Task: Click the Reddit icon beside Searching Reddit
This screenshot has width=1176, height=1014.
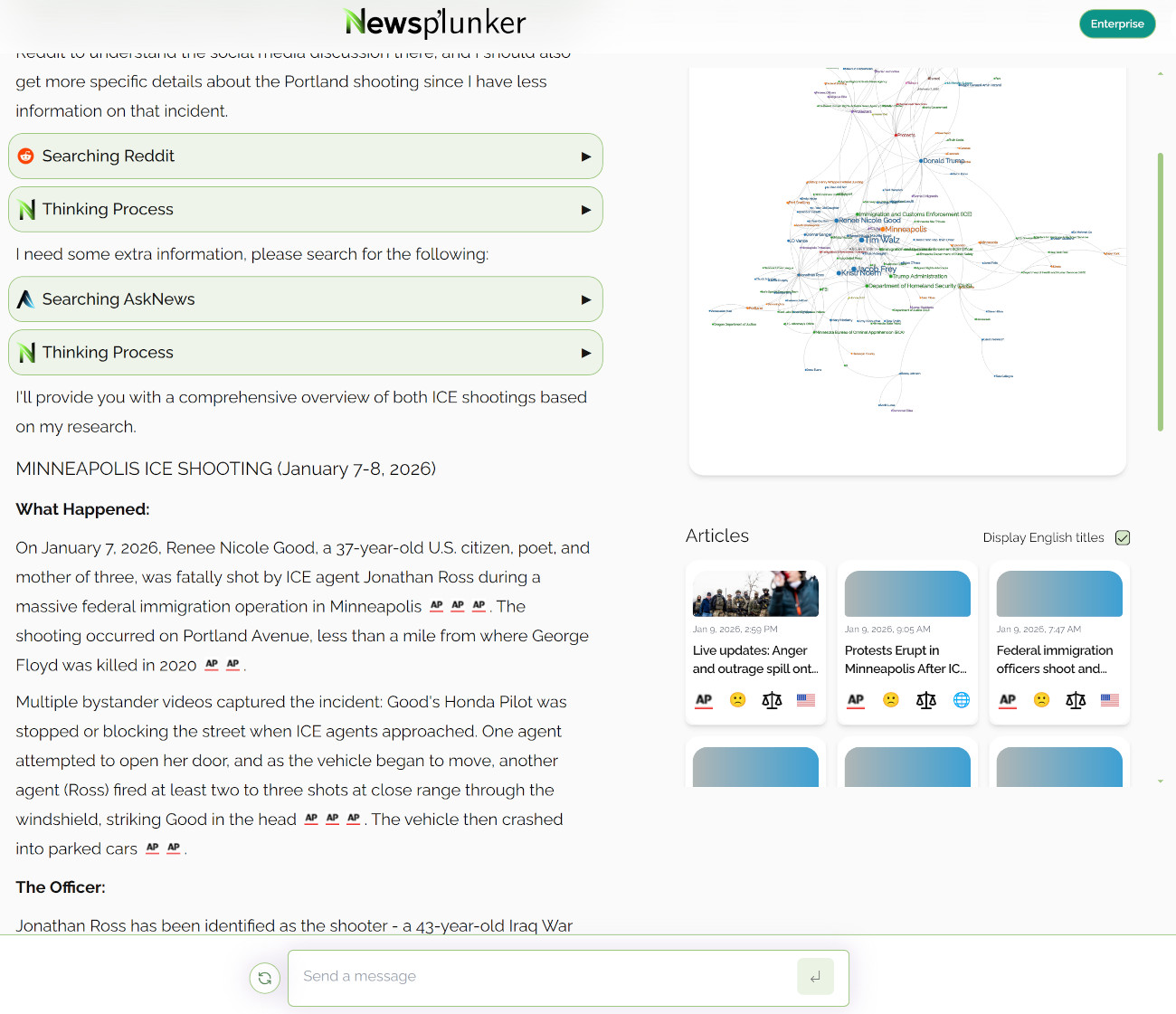Action: (x=26, y=156)
